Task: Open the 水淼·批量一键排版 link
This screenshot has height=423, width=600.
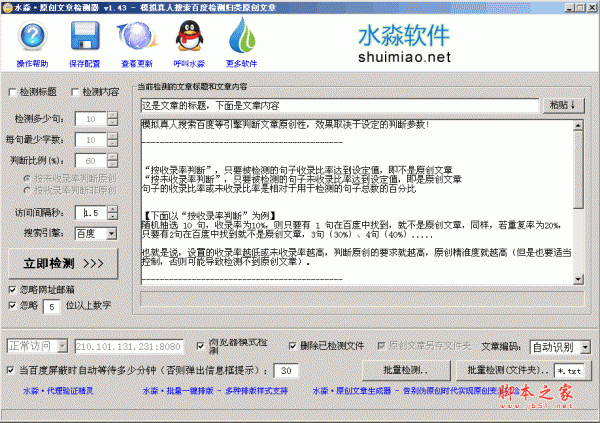Action: (215, 391)
